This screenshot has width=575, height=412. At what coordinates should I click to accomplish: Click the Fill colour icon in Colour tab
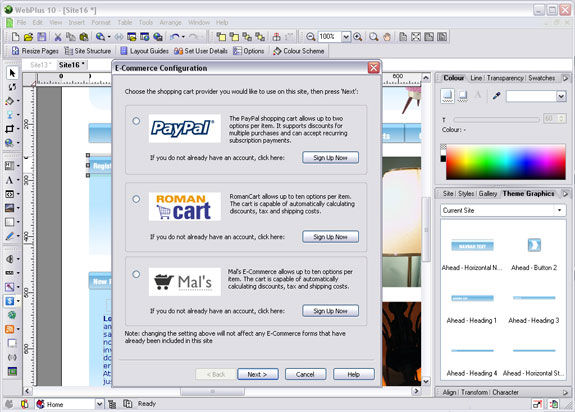447,96
